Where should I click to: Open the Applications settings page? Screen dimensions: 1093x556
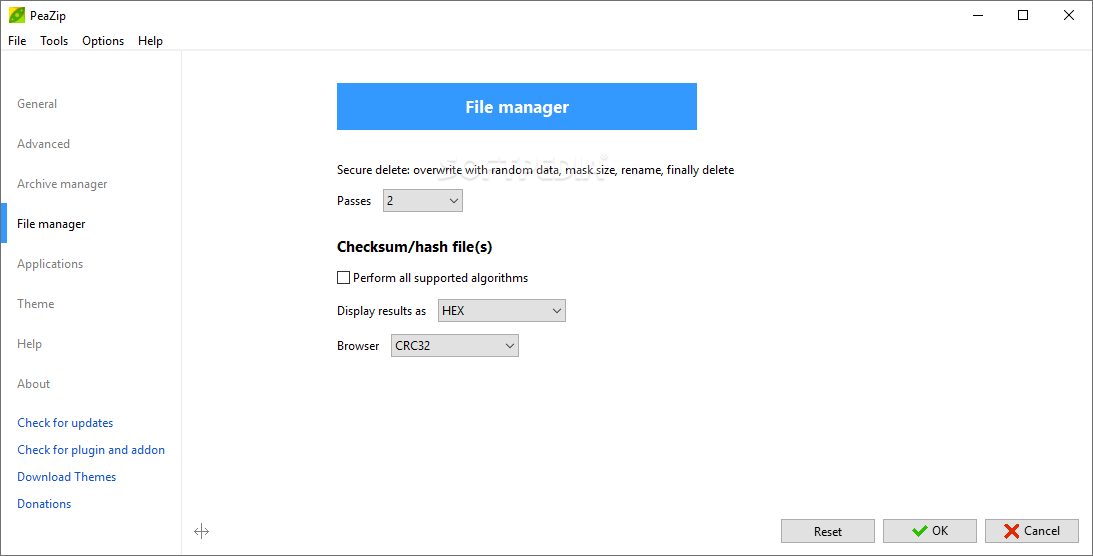coord(49,263)
